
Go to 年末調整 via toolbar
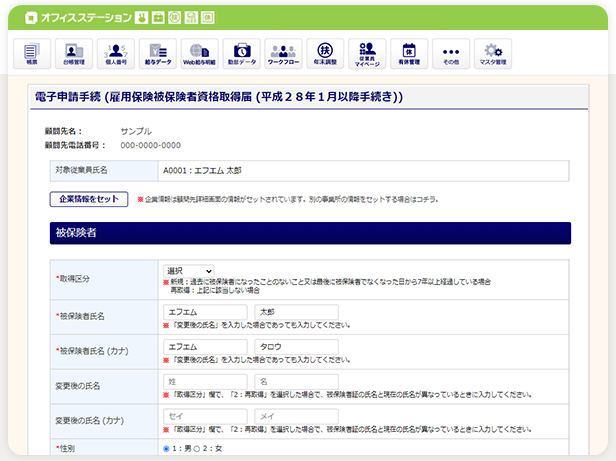pos(325,54)
